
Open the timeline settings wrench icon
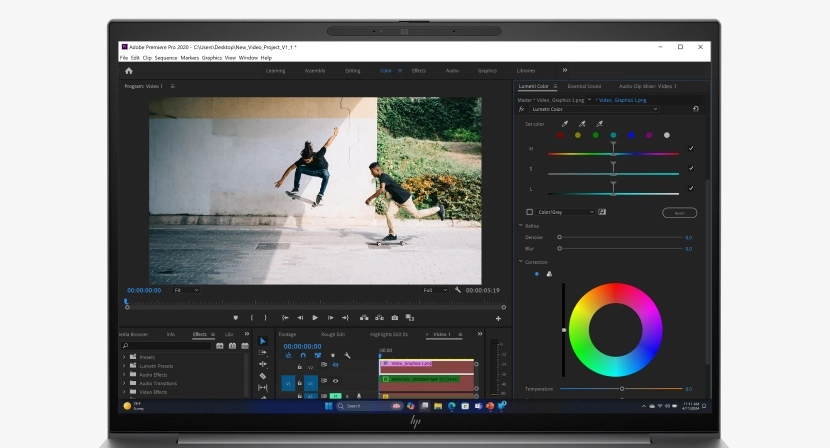347,355
